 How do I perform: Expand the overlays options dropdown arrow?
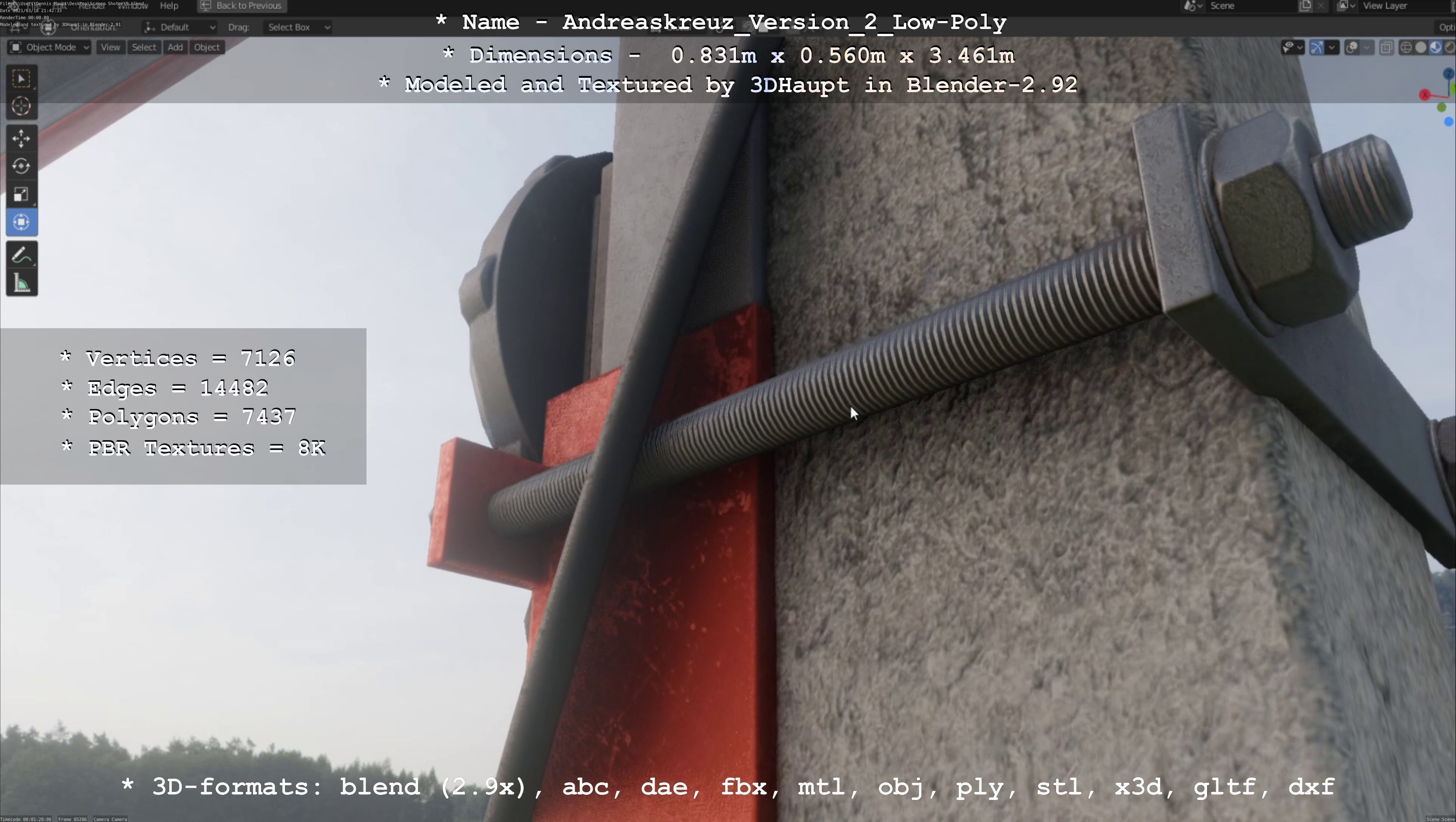tap(1367, 47)
